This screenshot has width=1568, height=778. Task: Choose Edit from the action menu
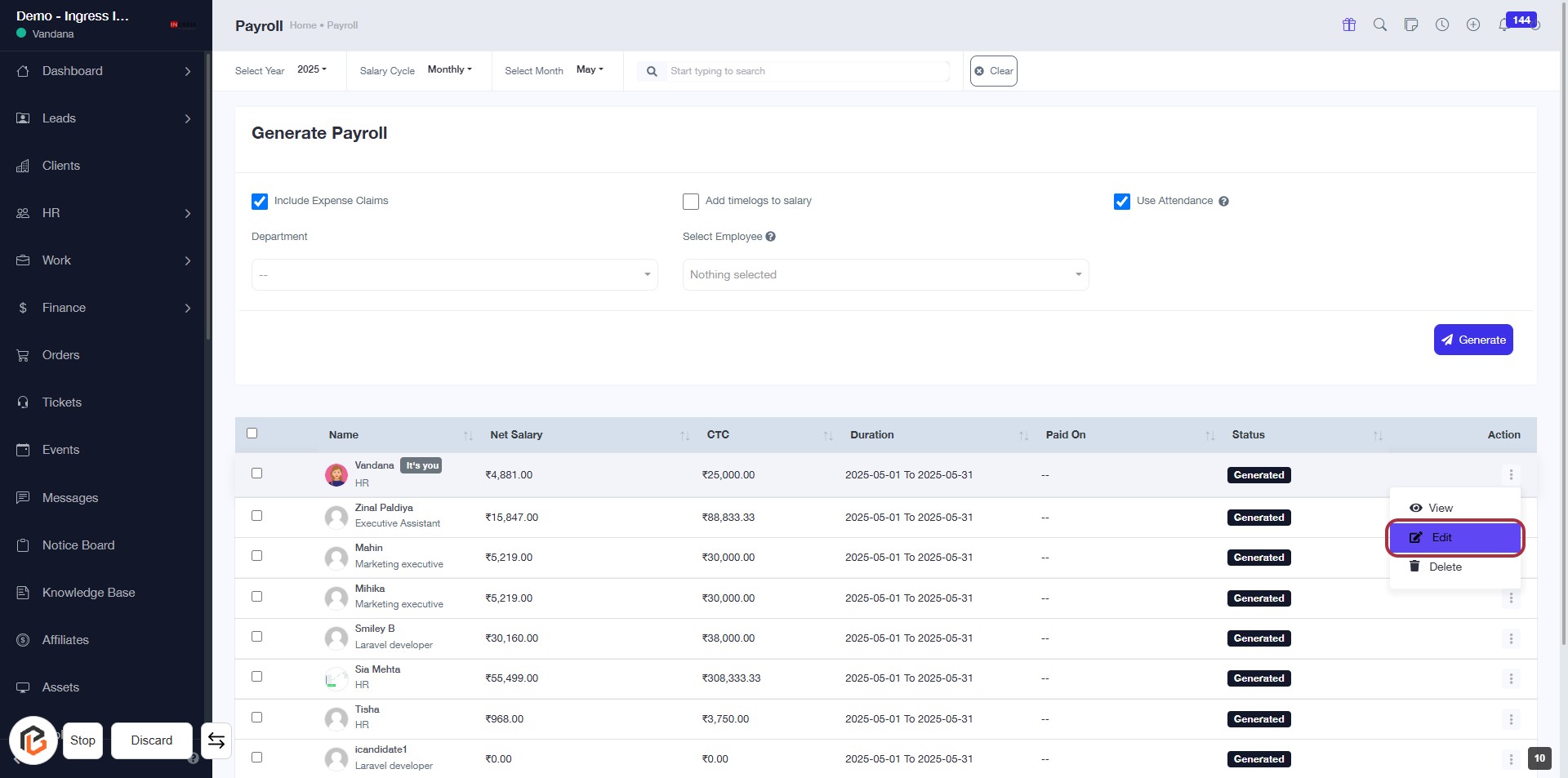tap(1454, 538)
